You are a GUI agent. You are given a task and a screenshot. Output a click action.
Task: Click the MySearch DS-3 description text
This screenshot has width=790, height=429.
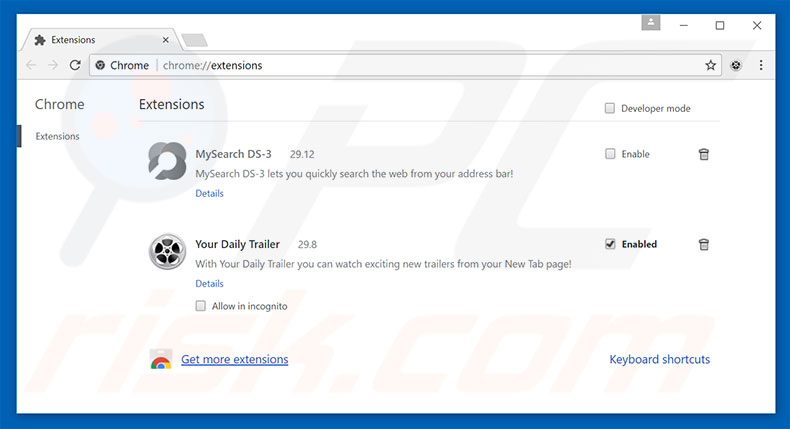pyautogui.click(x=354, y=174)
